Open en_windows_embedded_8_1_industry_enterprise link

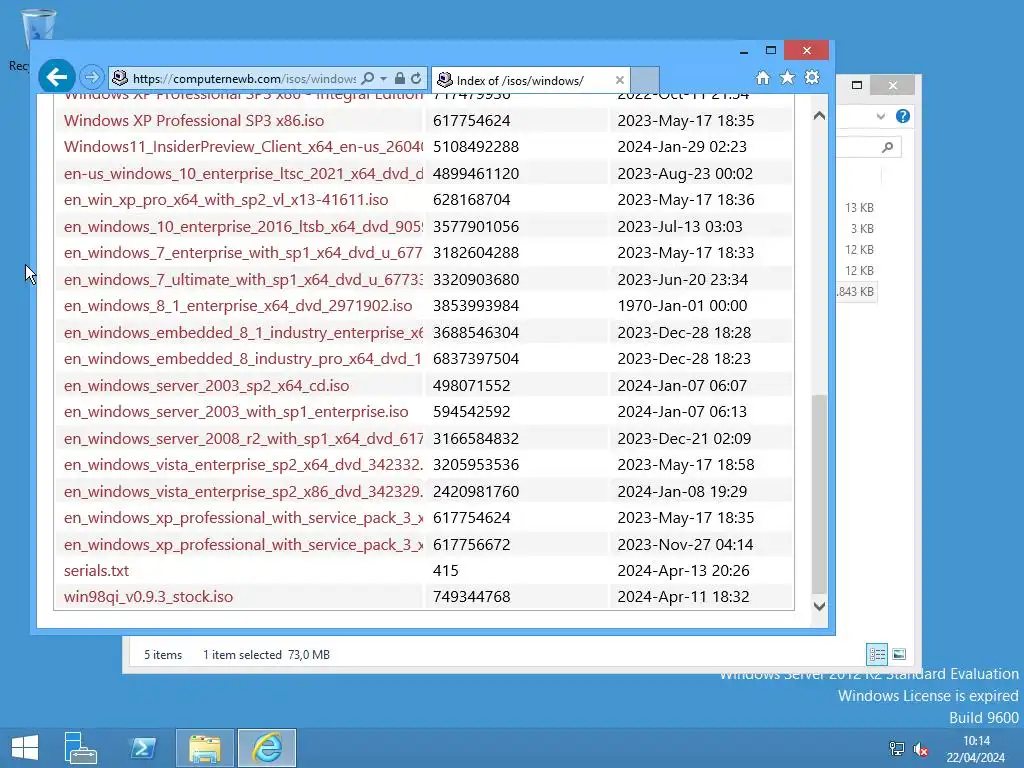243,332
